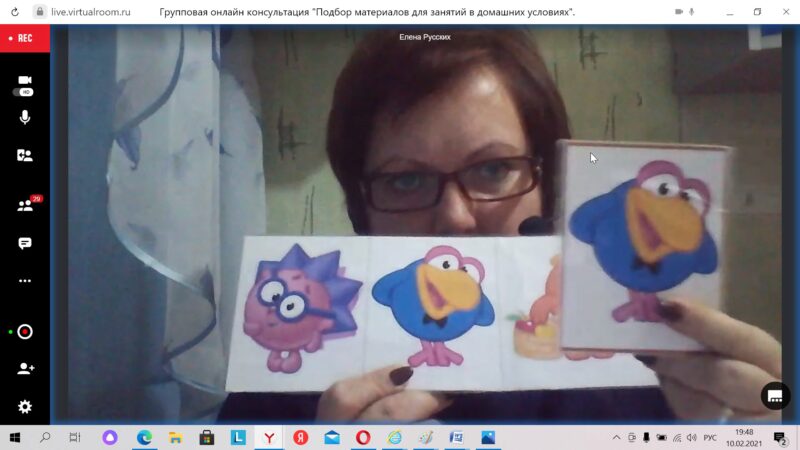Image resolution: width=800 pixels, height=450 pixels.
Task: Open the red Yandex Я taskbar icon
Action: click(301, 437)
